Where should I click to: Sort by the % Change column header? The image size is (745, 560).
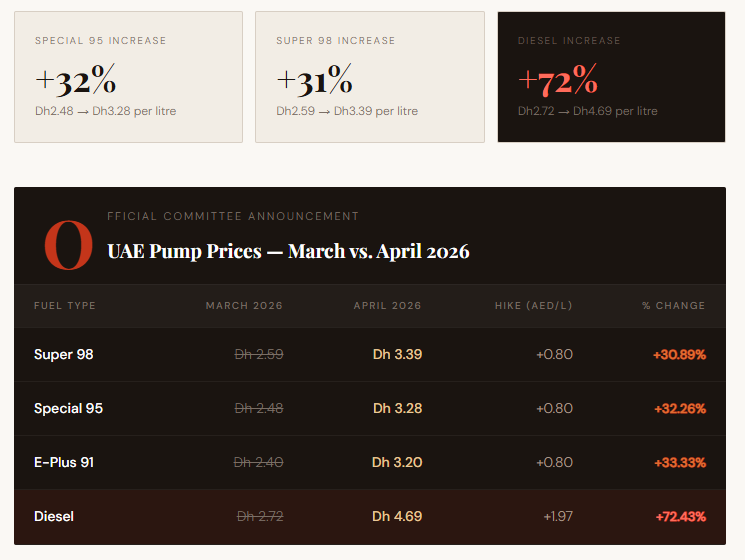tap(673, 306)
